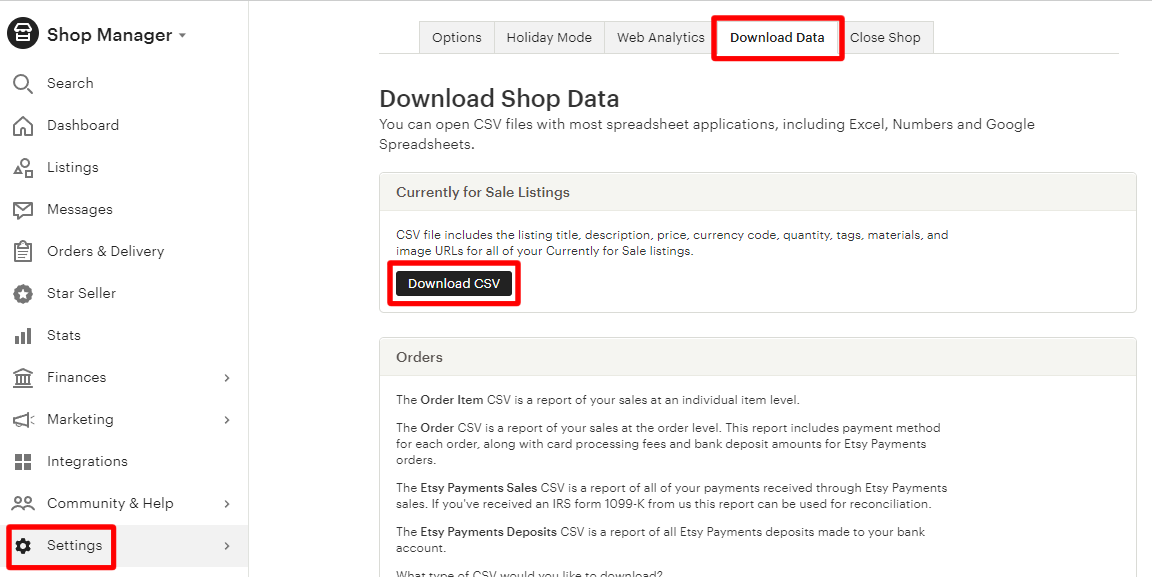
Task: Select the Close Shop tab
Action: tap(885, 38)
